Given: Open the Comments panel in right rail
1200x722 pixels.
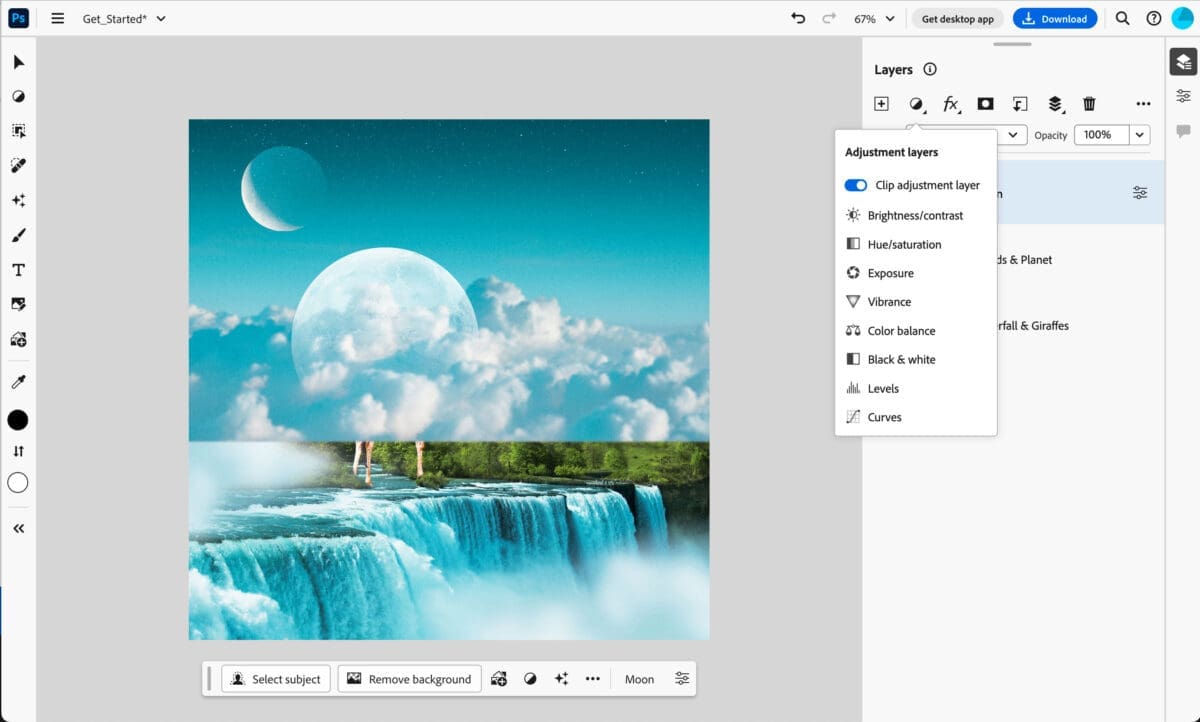Looking at the screenshot, I should point(1183,131).
